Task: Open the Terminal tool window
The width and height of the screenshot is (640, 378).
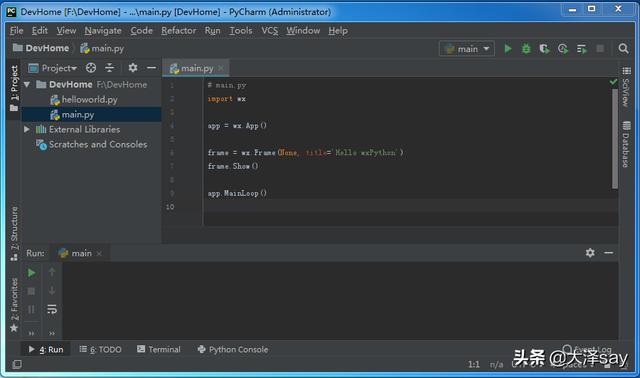Action: pos(159,349)
